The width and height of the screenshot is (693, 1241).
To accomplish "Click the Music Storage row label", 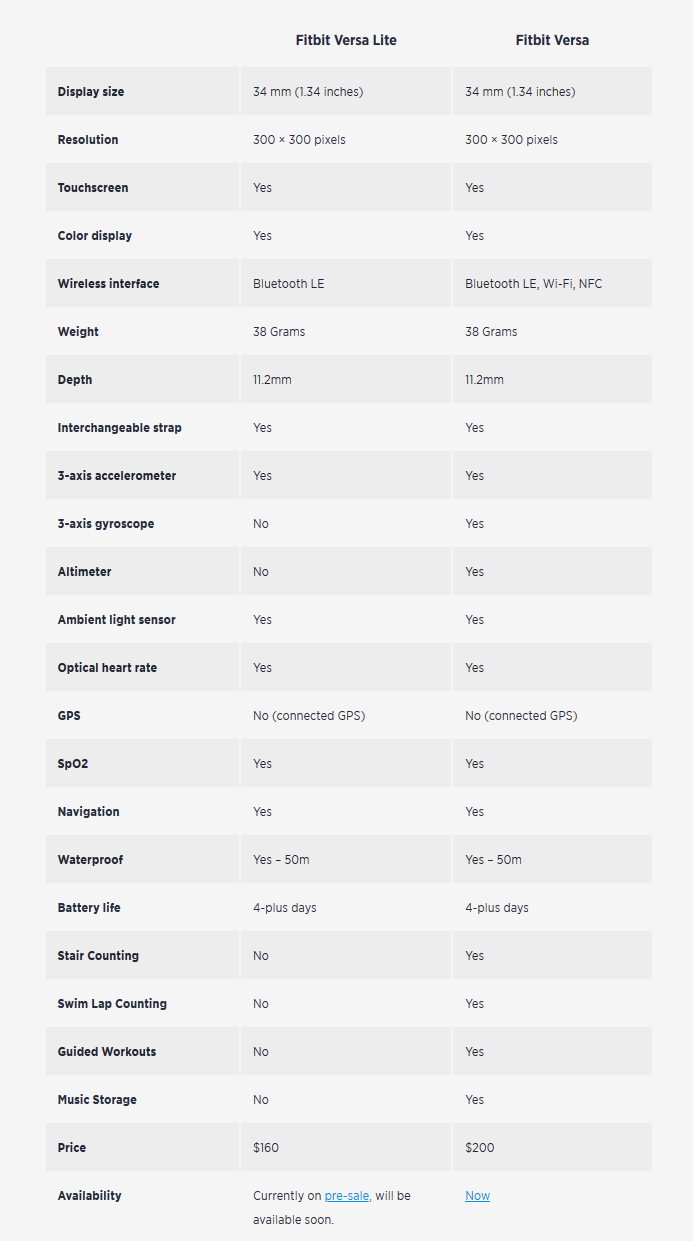I will [x=97, y=1100].
